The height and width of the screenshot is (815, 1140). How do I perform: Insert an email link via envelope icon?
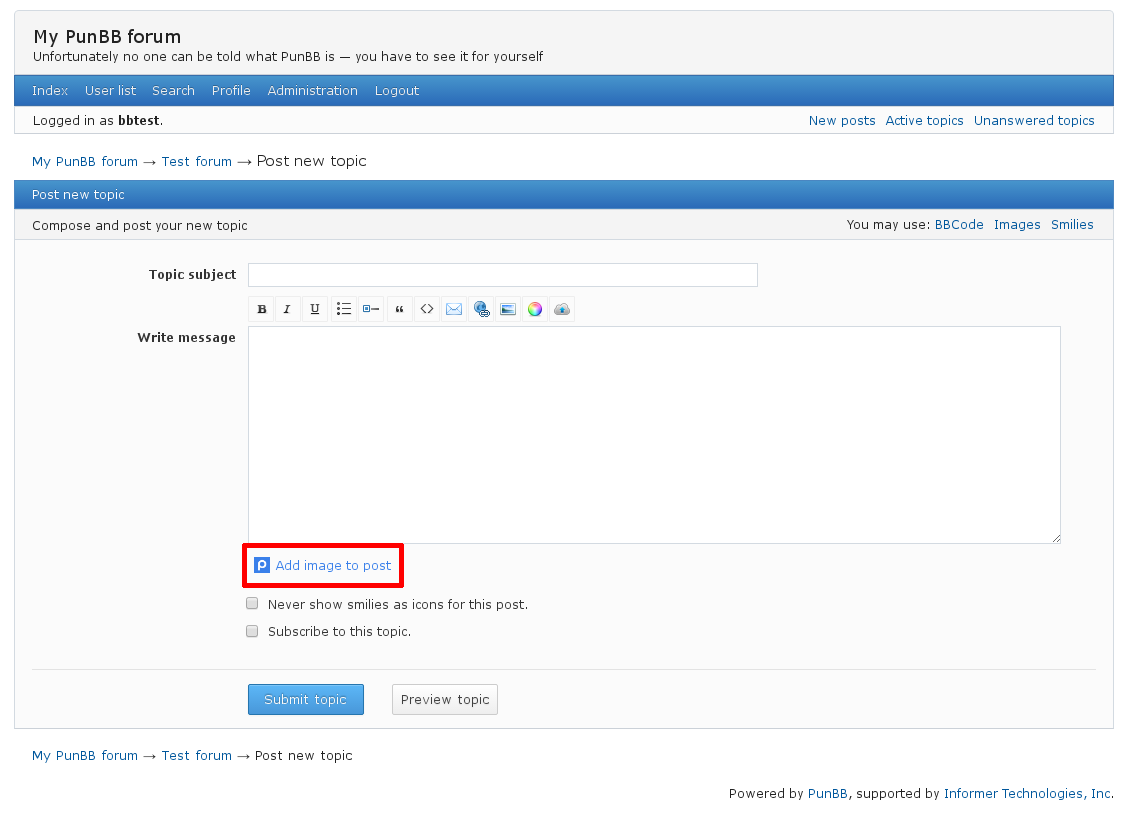click(x=454, y=309)
